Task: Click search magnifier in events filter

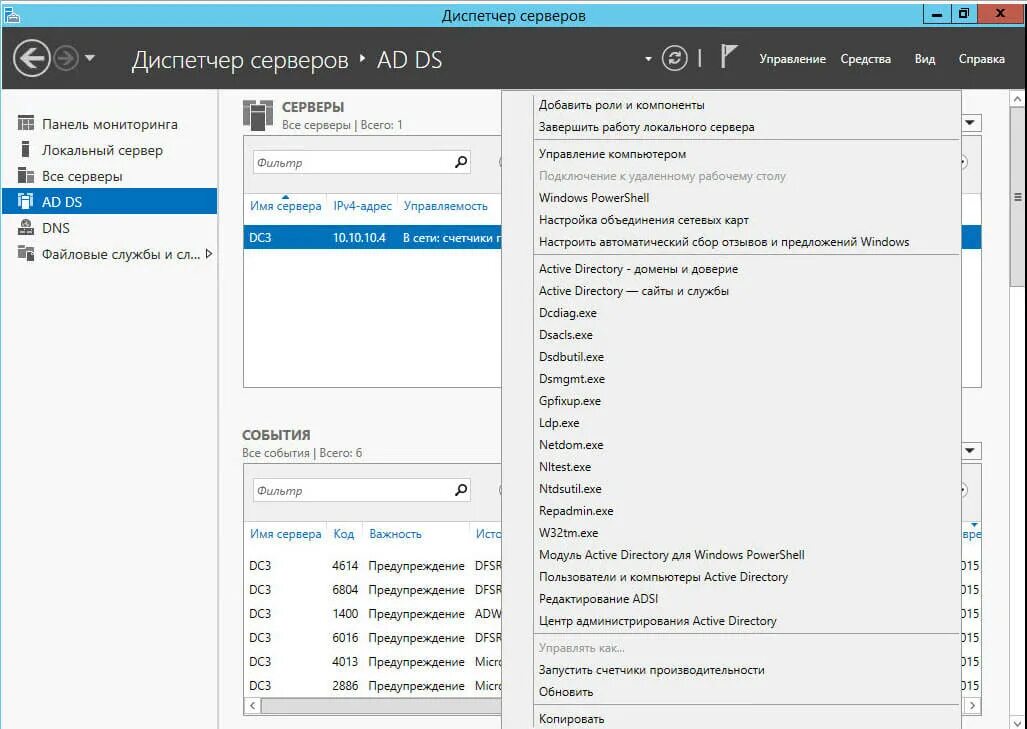Action: coord(461,490)
